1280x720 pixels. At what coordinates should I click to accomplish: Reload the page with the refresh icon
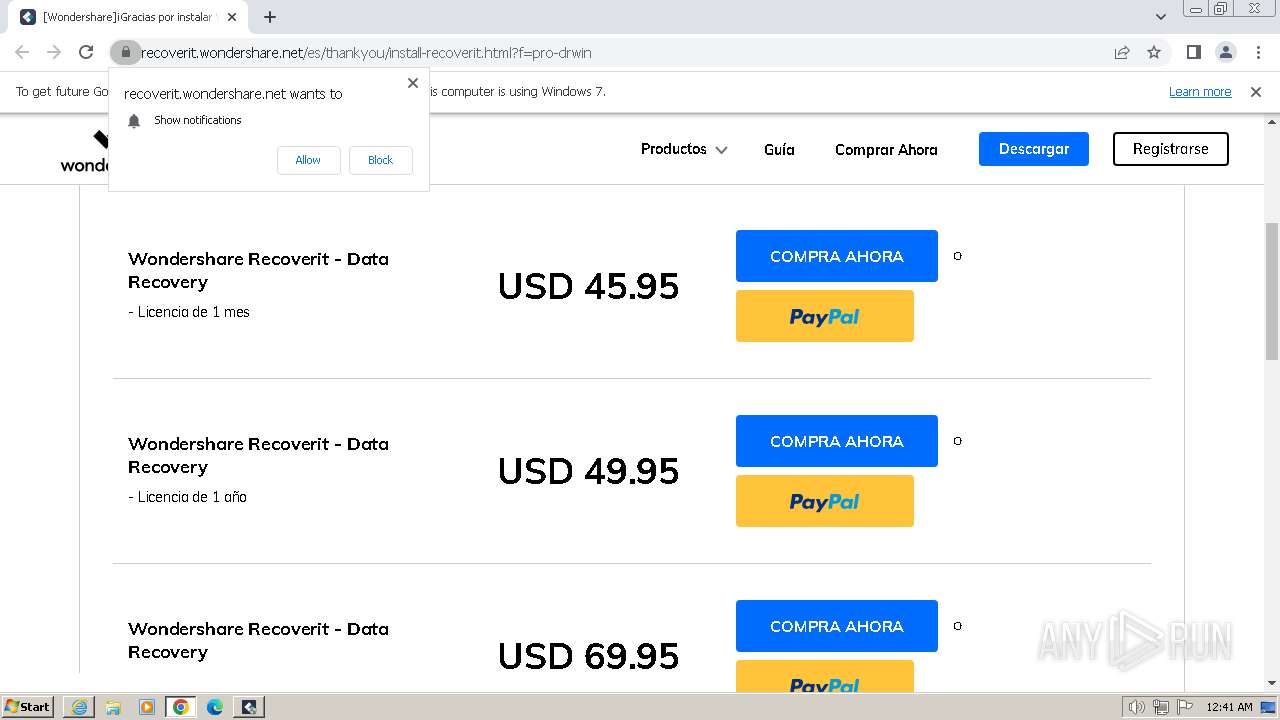(x=86, y=52)
